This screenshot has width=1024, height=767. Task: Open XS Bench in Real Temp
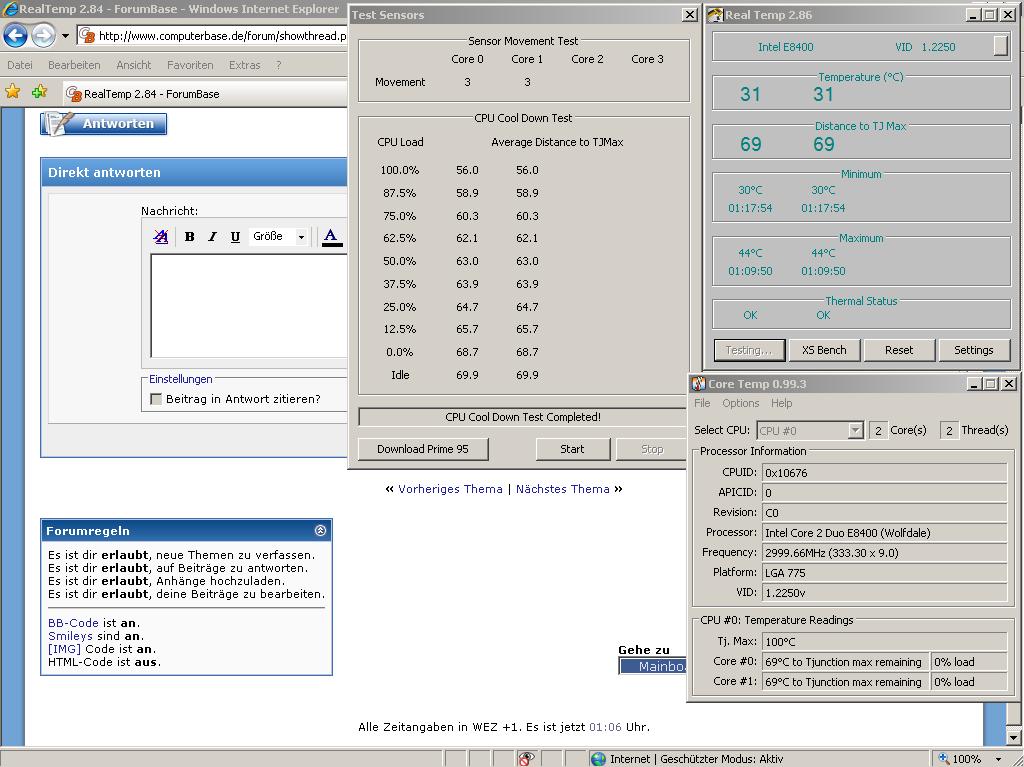click(x=824, y=350)
